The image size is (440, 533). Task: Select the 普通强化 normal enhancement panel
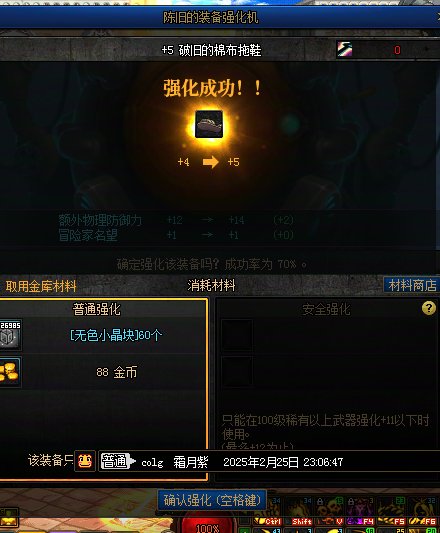pyautogui.click(x=102, y=389)
